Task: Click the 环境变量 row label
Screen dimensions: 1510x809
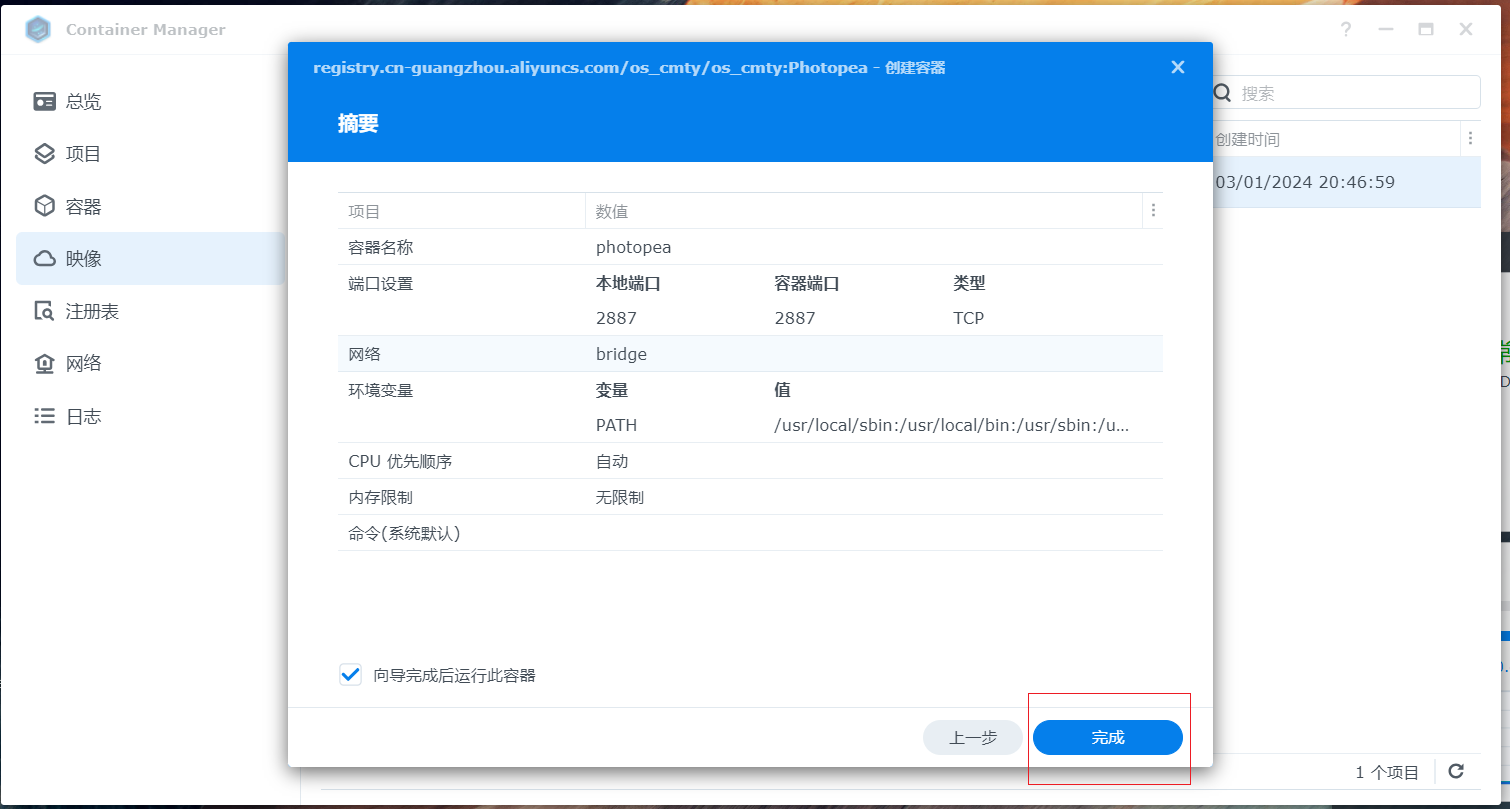Action: (381, 390)
